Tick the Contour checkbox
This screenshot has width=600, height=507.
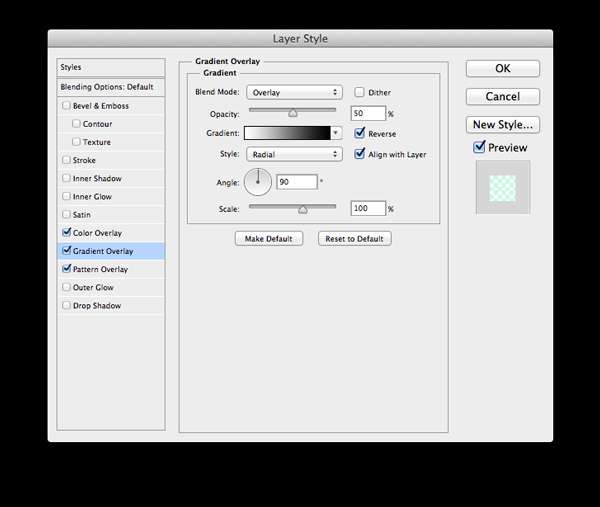[76, 123]
